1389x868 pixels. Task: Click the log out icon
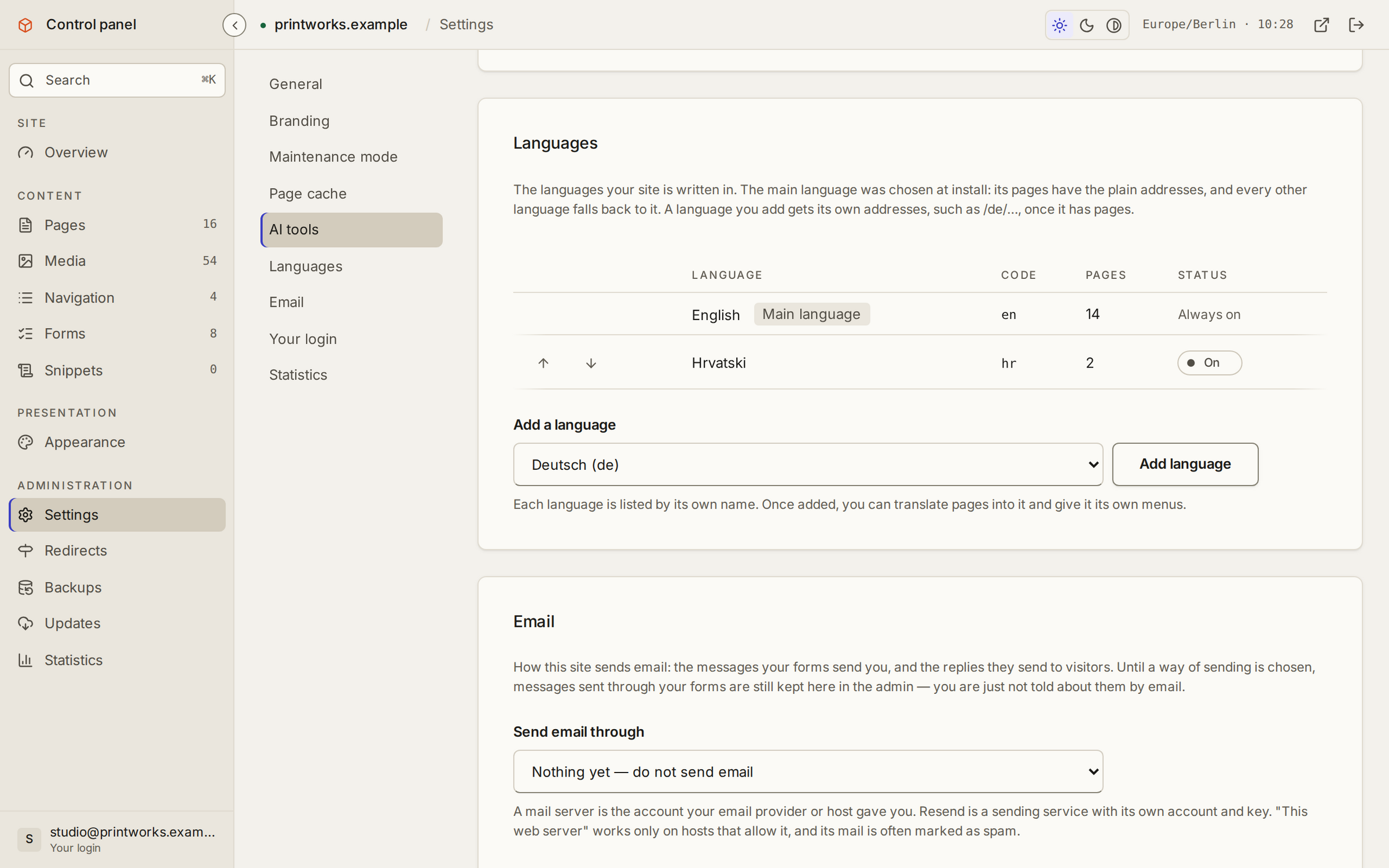[x=1356, y=25]
